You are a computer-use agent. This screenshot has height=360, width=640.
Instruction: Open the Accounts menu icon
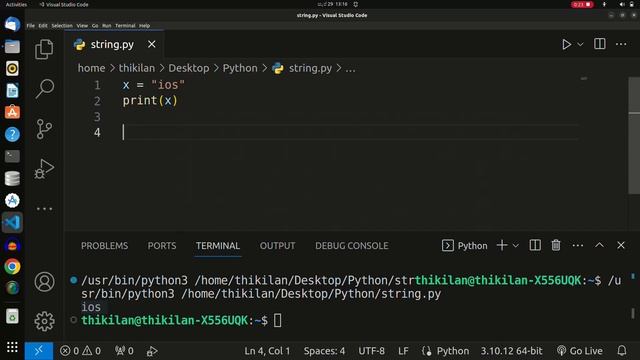tap(44, 282)
